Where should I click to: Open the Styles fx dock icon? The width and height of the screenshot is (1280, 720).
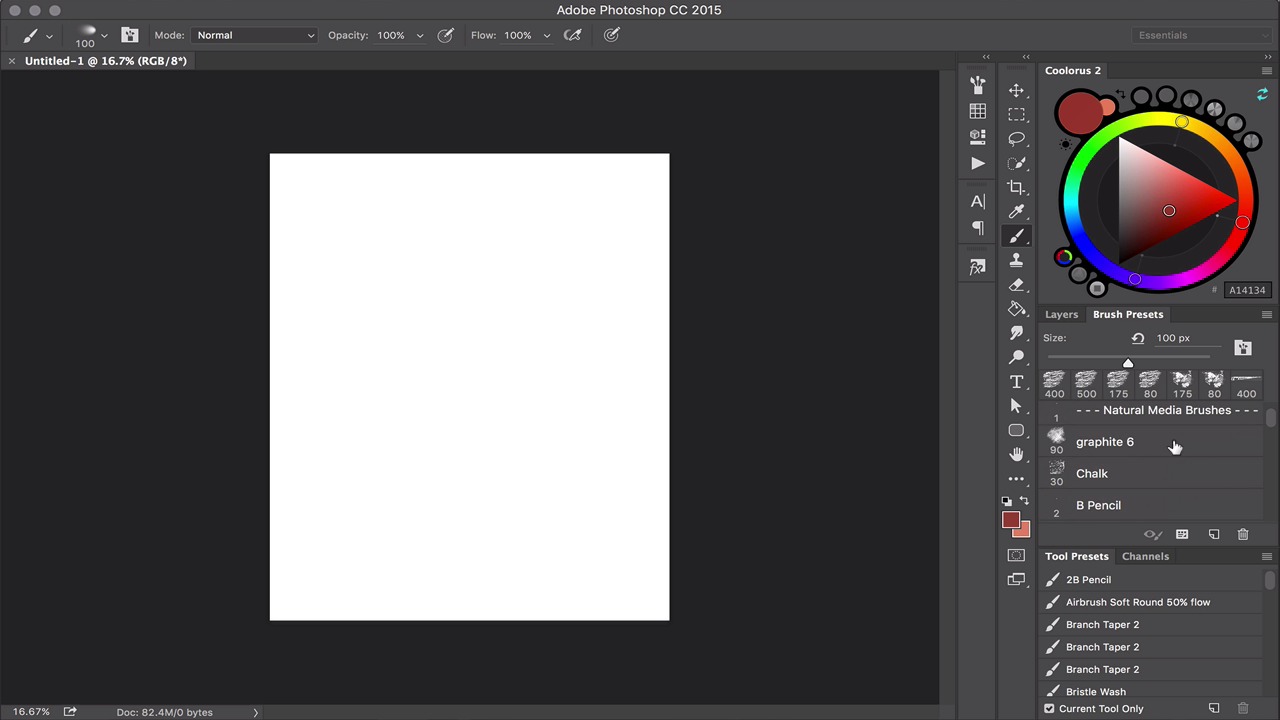click(x=977, y=266)
